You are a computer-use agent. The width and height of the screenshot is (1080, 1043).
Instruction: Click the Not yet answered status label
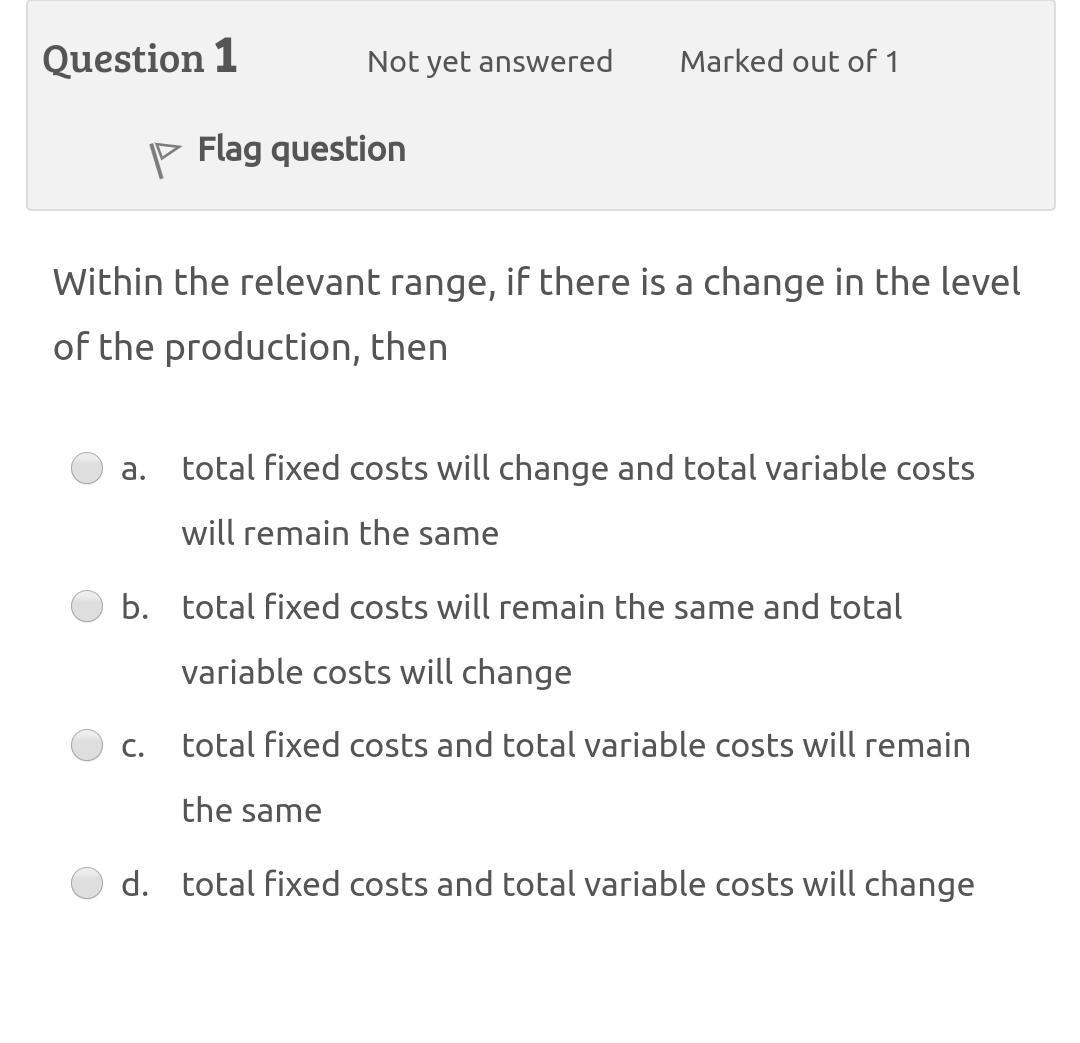pyautogui.click(x=489, y=60)
